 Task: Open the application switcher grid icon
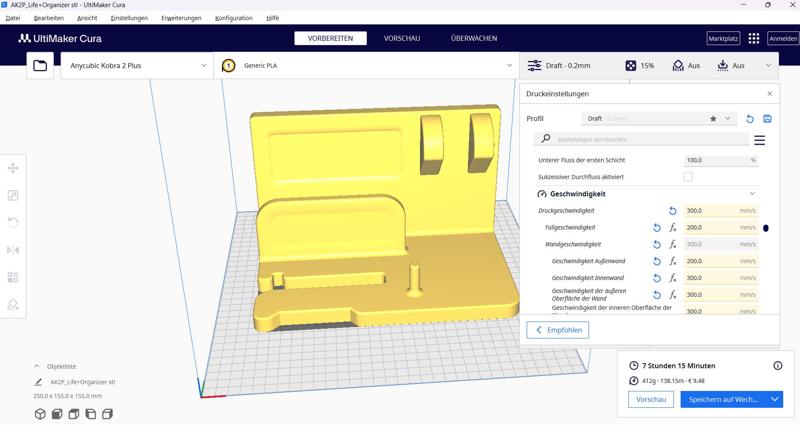point(754,38)
